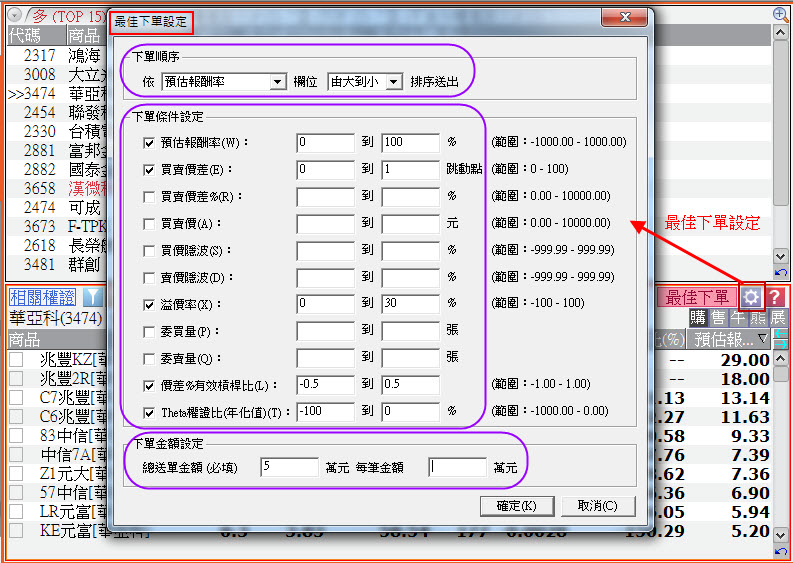Open the 由大到小 sort order dropdown

[393, 82]
